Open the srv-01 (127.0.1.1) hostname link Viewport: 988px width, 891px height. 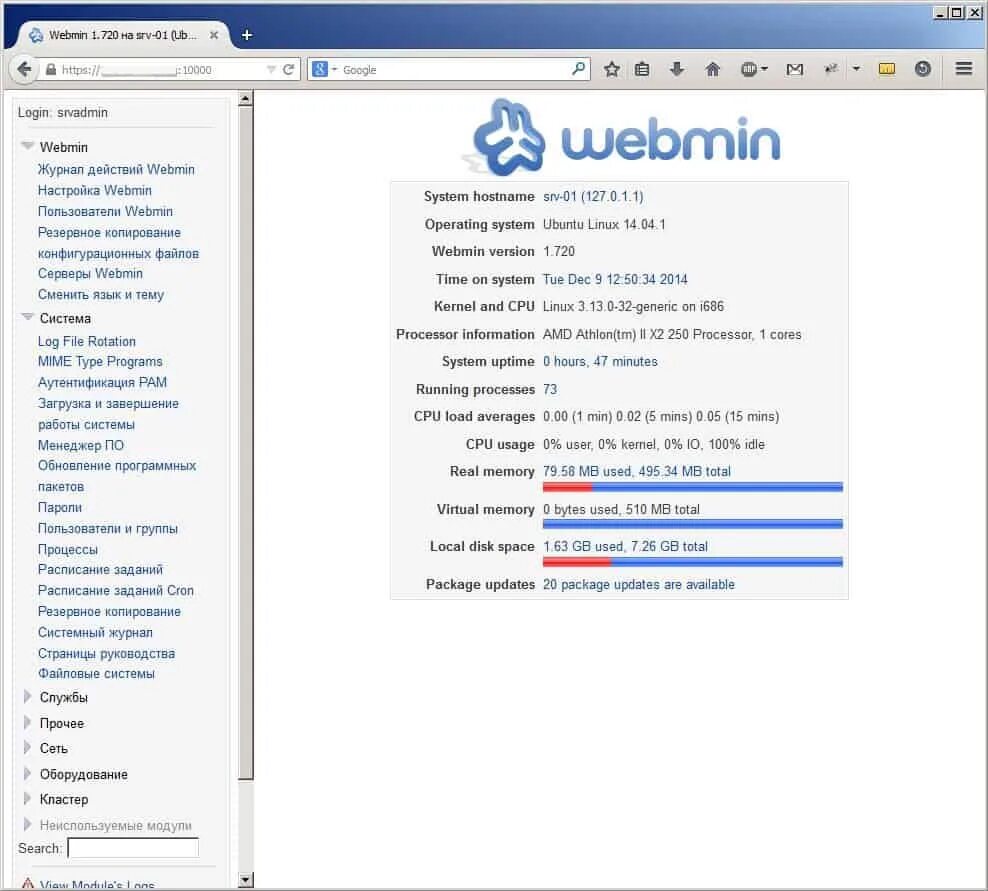(593, 197)
